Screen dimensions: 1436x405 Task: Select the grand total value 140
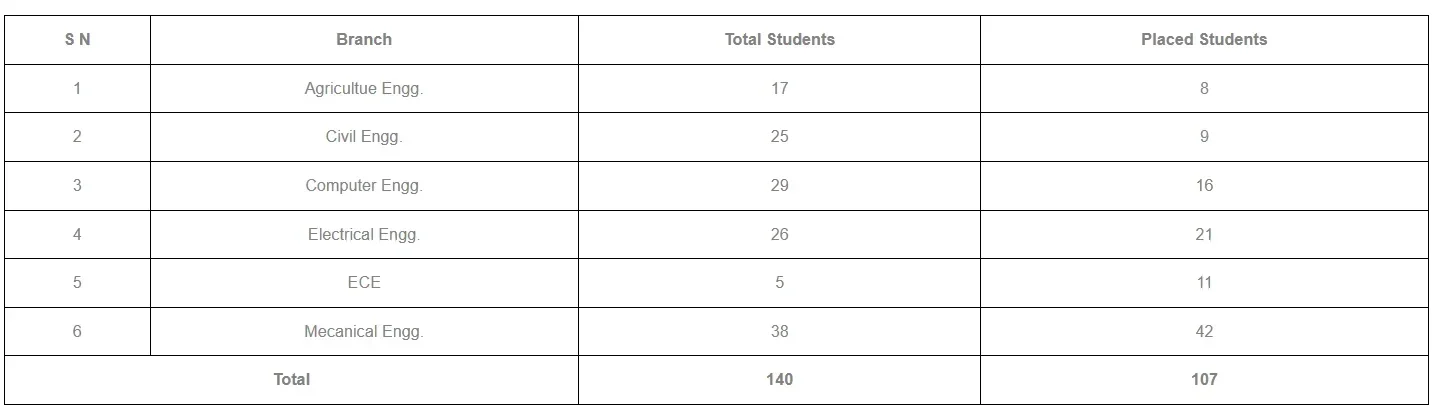[x=779, y=380]
